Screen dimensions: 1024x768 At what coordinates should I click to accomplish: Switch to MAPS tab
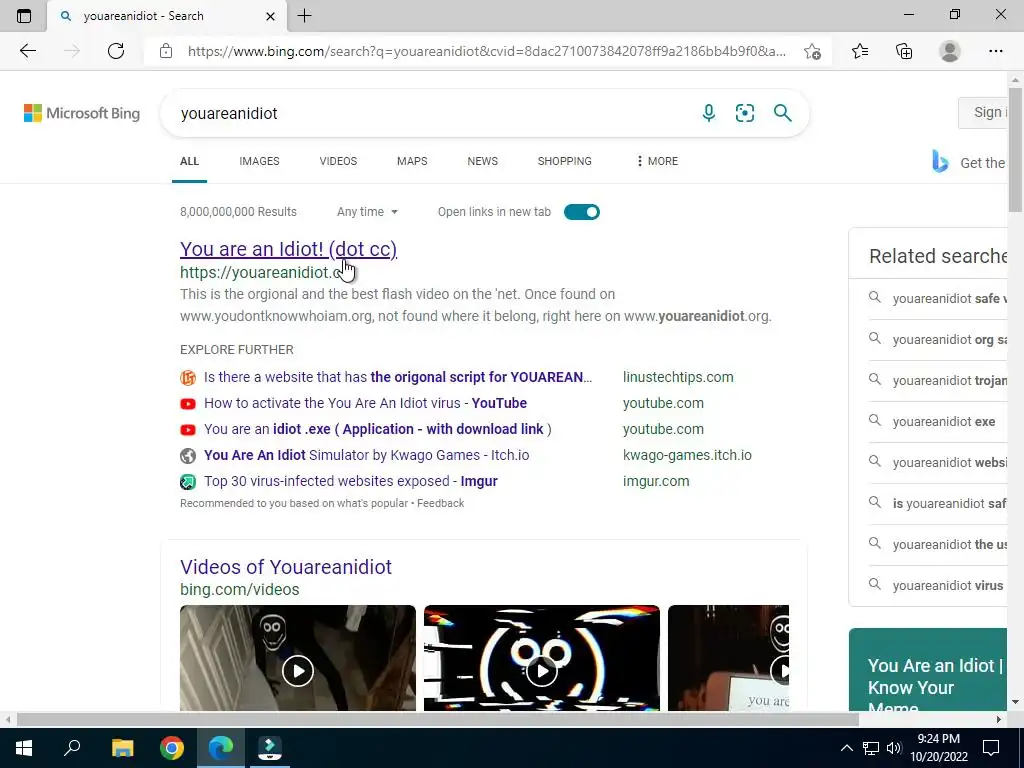coord(412,161)
